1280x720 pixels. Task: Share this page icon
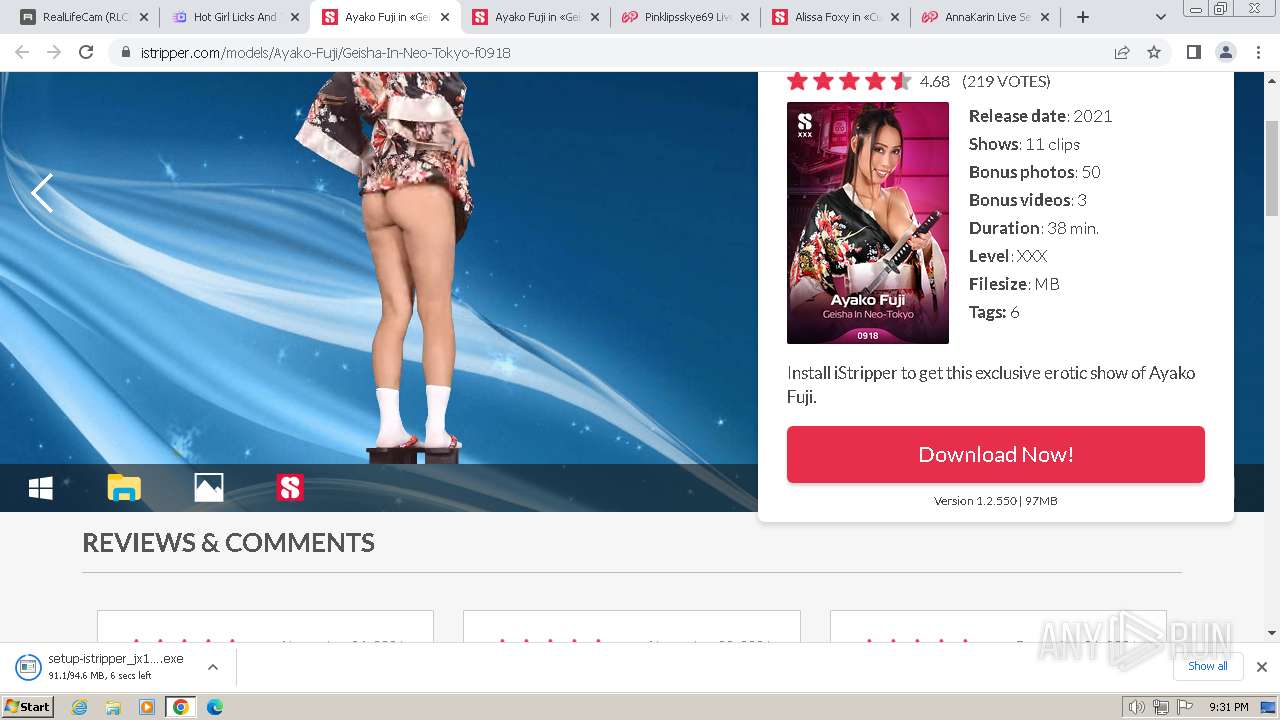point(1122,52)
